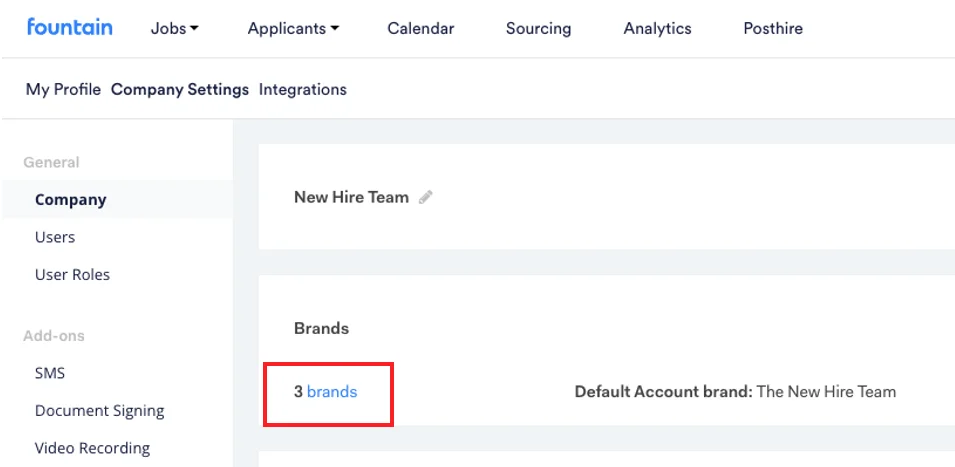Click the Fountain logo
This screenshot has height=467, width=955.
pos(69,27)
